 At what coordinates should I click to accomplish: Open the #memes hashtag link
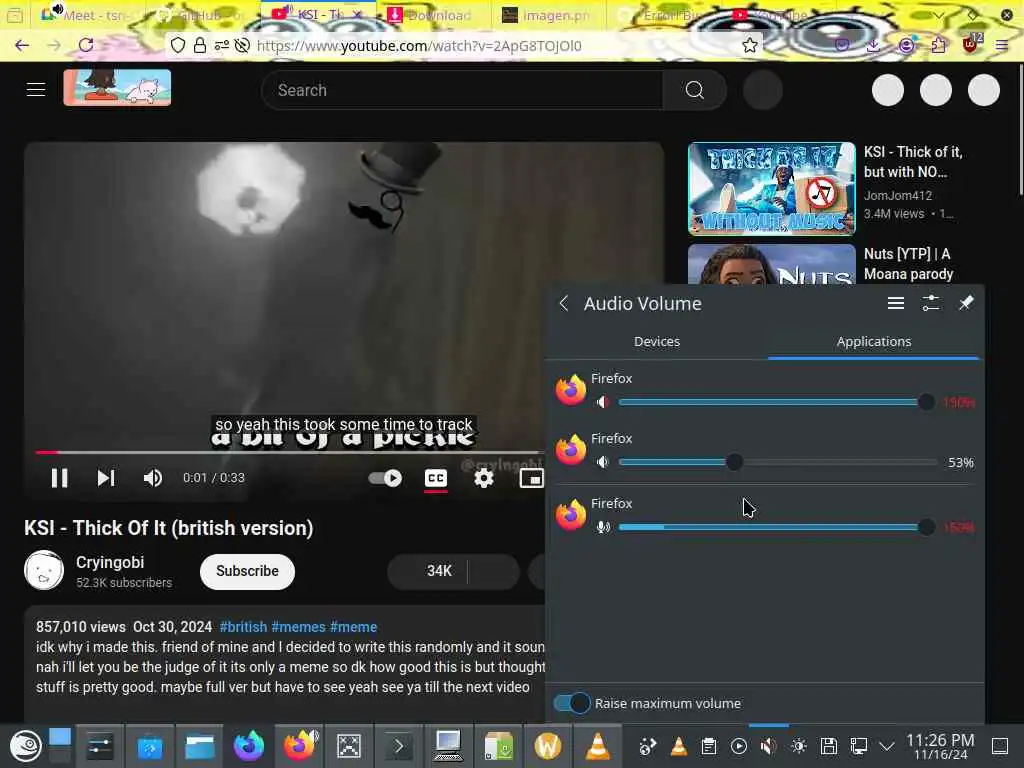point(298,627)
